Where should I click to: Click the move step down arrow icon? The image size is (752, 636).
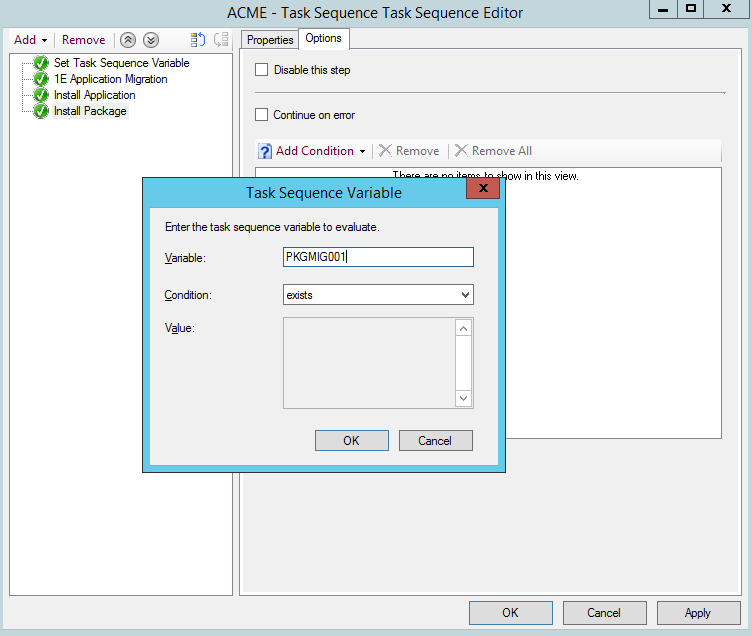150,40
